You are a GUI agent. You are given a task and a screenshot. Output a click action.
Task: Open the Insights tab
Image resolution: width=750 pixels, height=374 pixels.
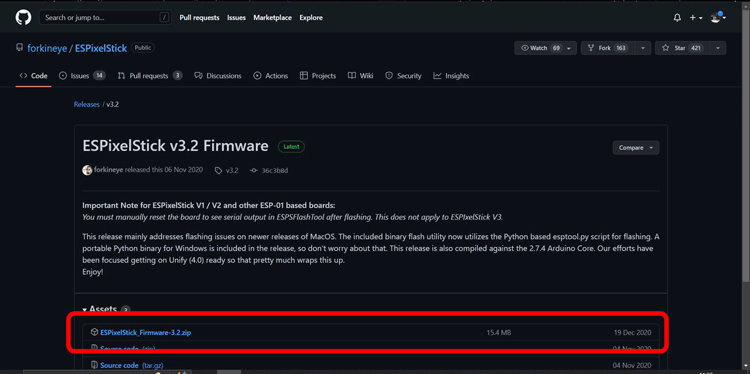coord(451,76)
